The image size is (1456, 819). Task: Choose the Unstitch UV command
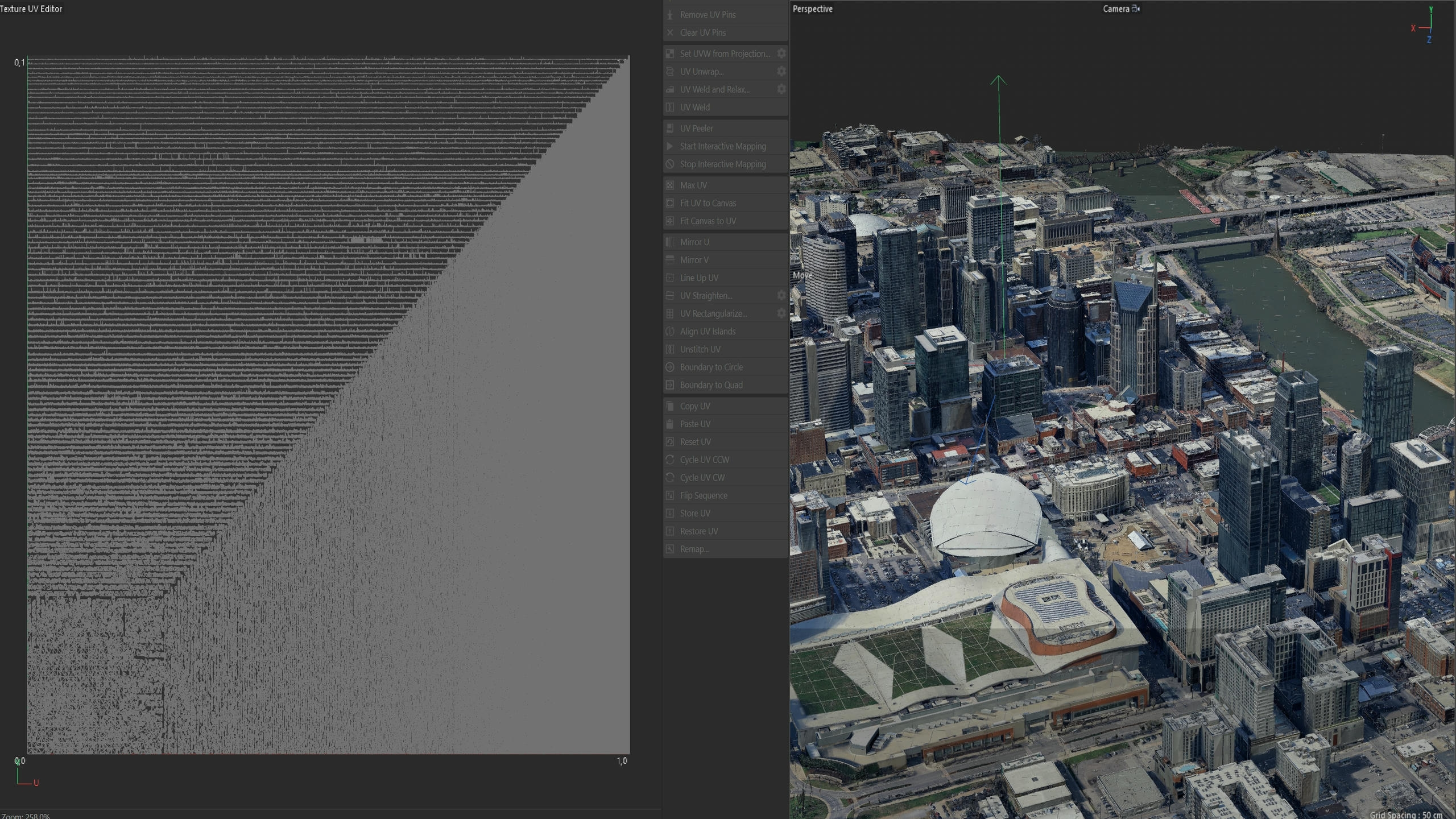[x=725, y=349]
